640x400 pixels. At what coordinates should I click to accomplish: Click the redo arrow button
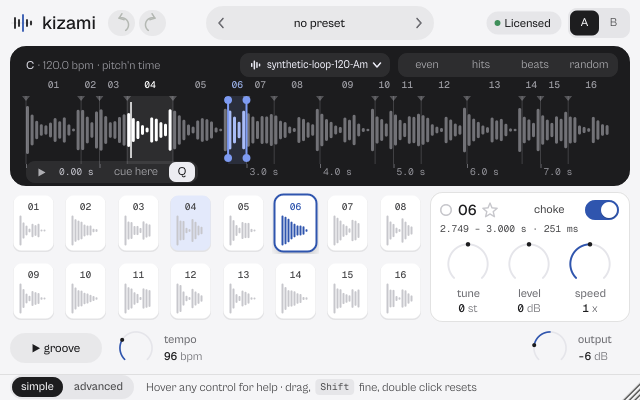[x=152, y=23]
